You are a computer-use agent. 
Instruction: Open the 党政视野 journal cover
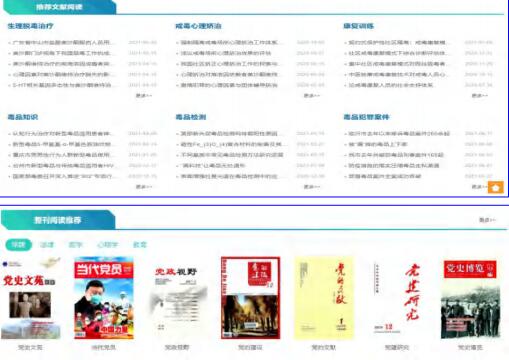coord(177,298)
